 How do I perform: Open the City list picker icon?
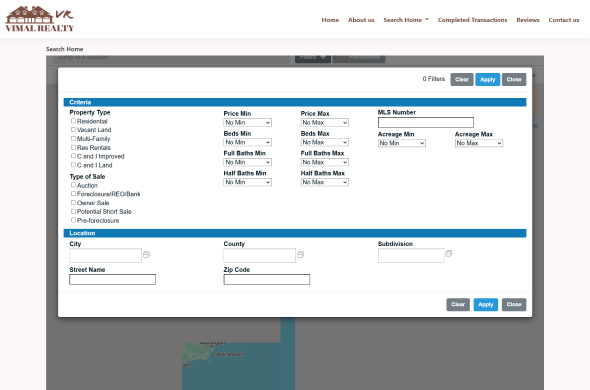(x=146, y=255)
